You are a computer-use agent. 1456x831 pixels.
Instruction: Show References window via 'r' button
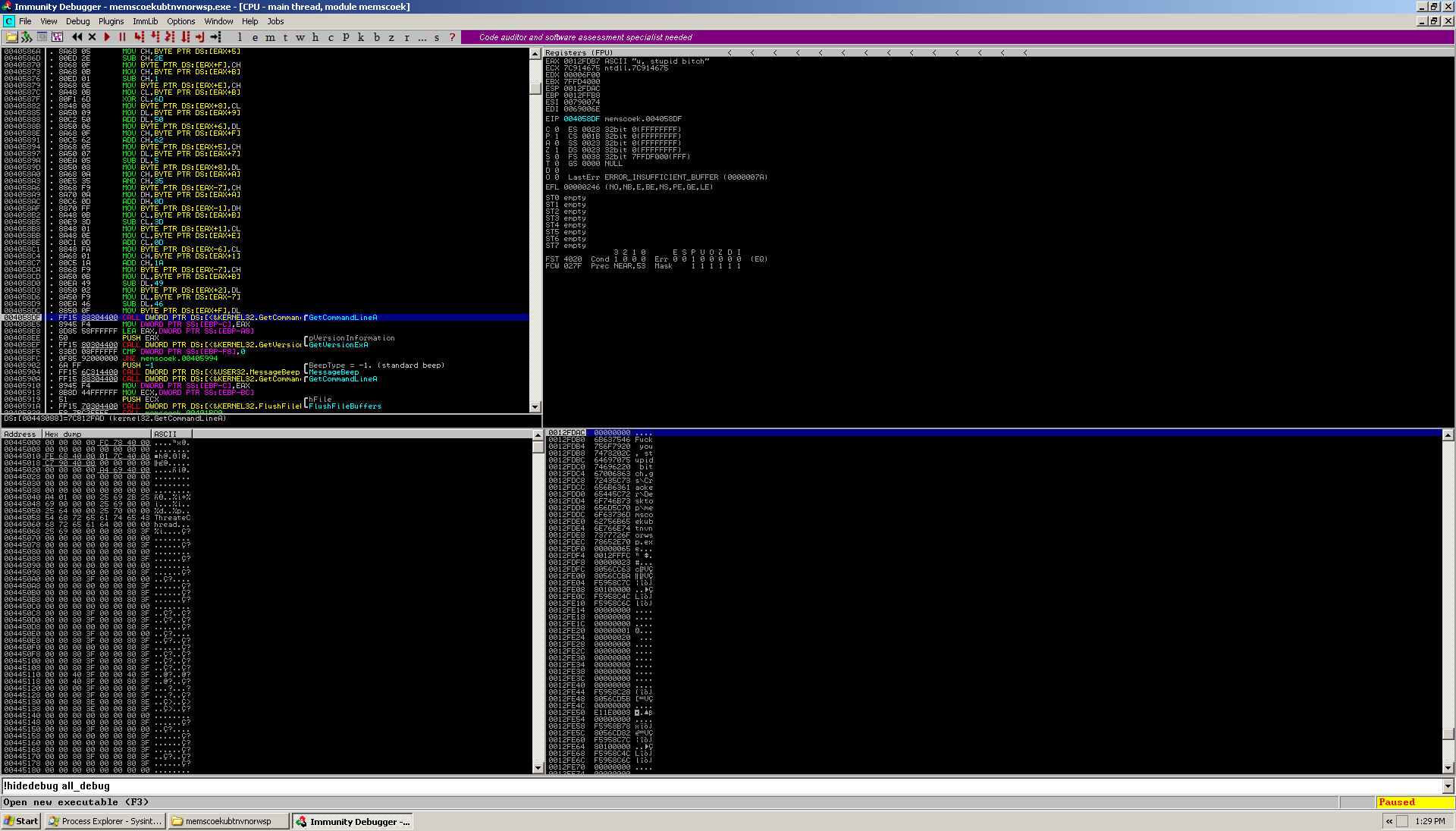tap(406, 37)
